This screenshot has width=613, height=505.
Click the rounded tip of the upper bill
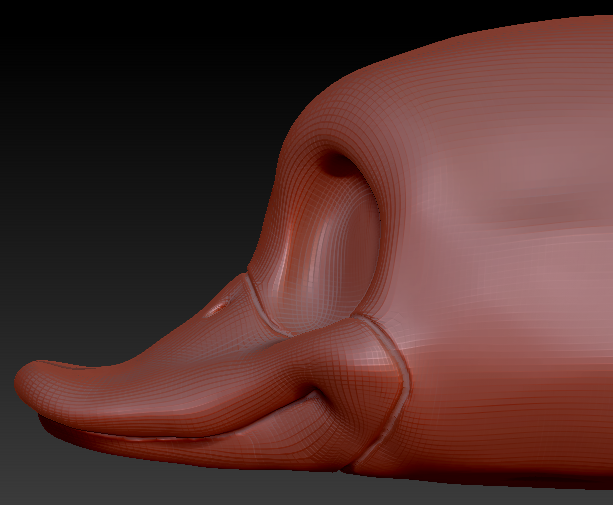pos(31,385)
